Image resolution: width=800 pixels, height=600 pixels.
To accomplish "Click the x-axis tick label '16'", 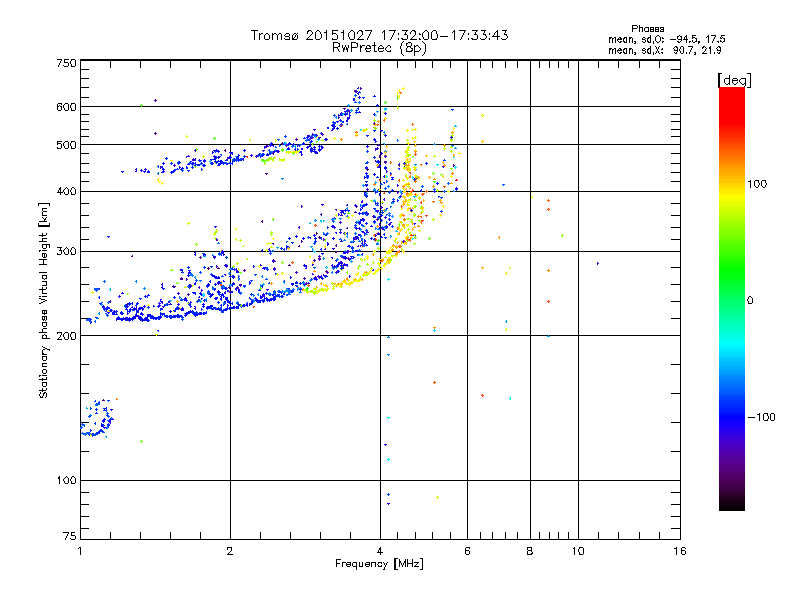I will tap(680, 551).
